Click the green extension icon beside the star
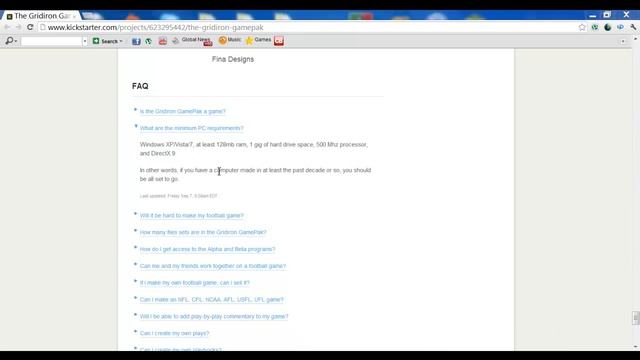640x360 pixels. tap(595, 27)
